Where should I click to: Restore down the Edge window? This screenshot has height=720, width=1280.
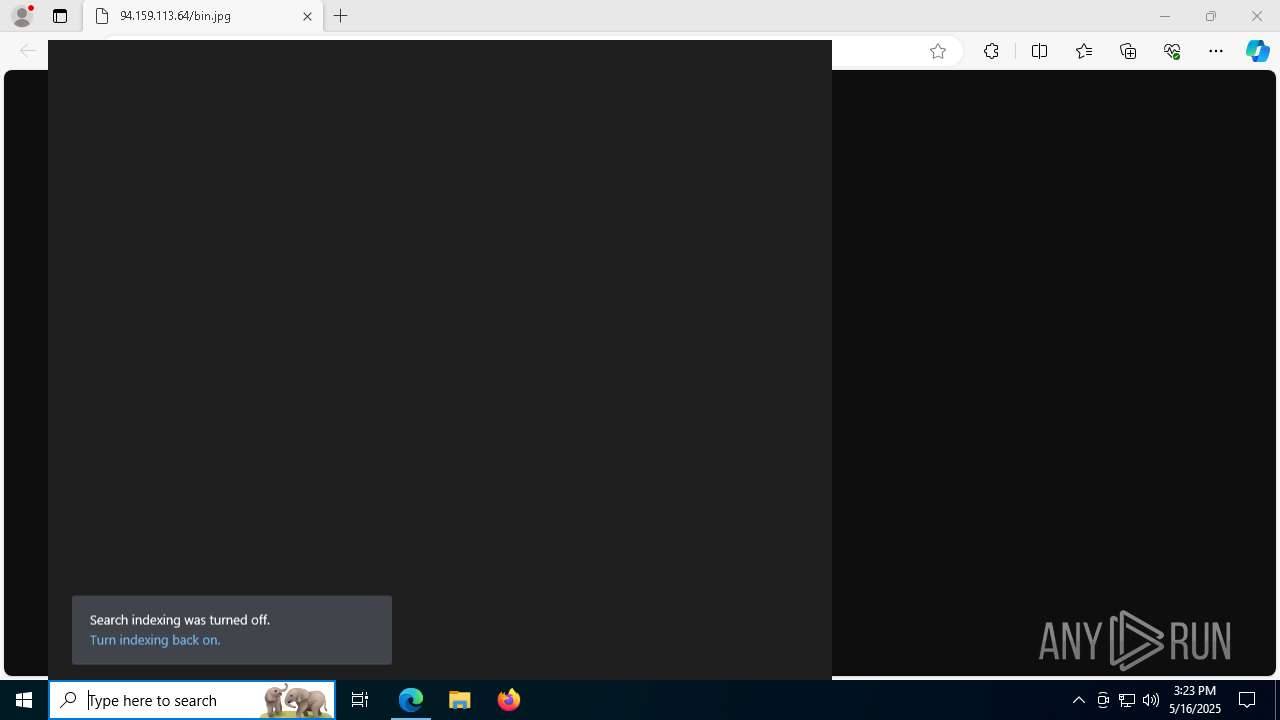(1211, 16)
